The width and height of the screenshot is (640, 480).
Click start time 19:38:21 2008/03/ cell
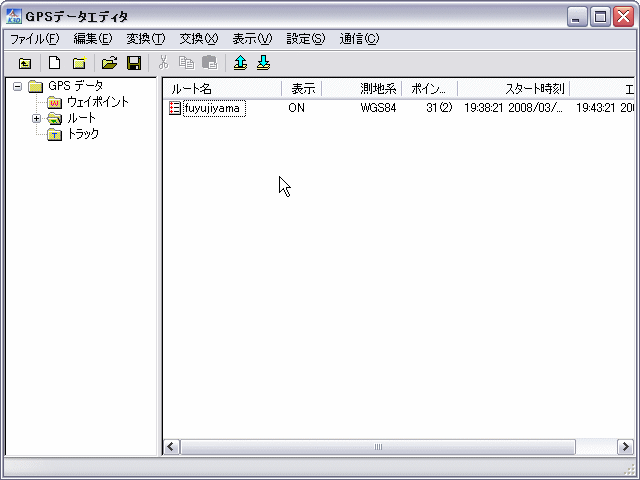[513, 108]
